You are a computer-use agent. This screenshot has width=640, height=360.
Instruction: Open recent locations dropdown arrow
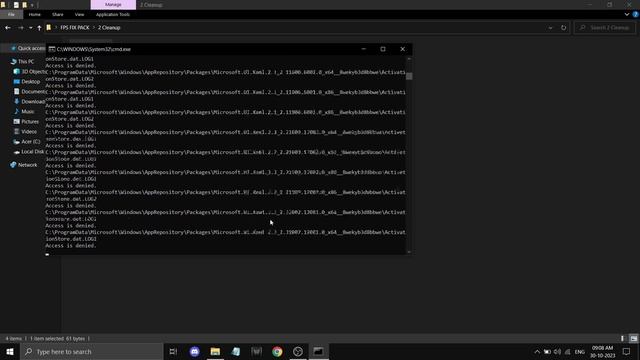[x=31, y=28]
